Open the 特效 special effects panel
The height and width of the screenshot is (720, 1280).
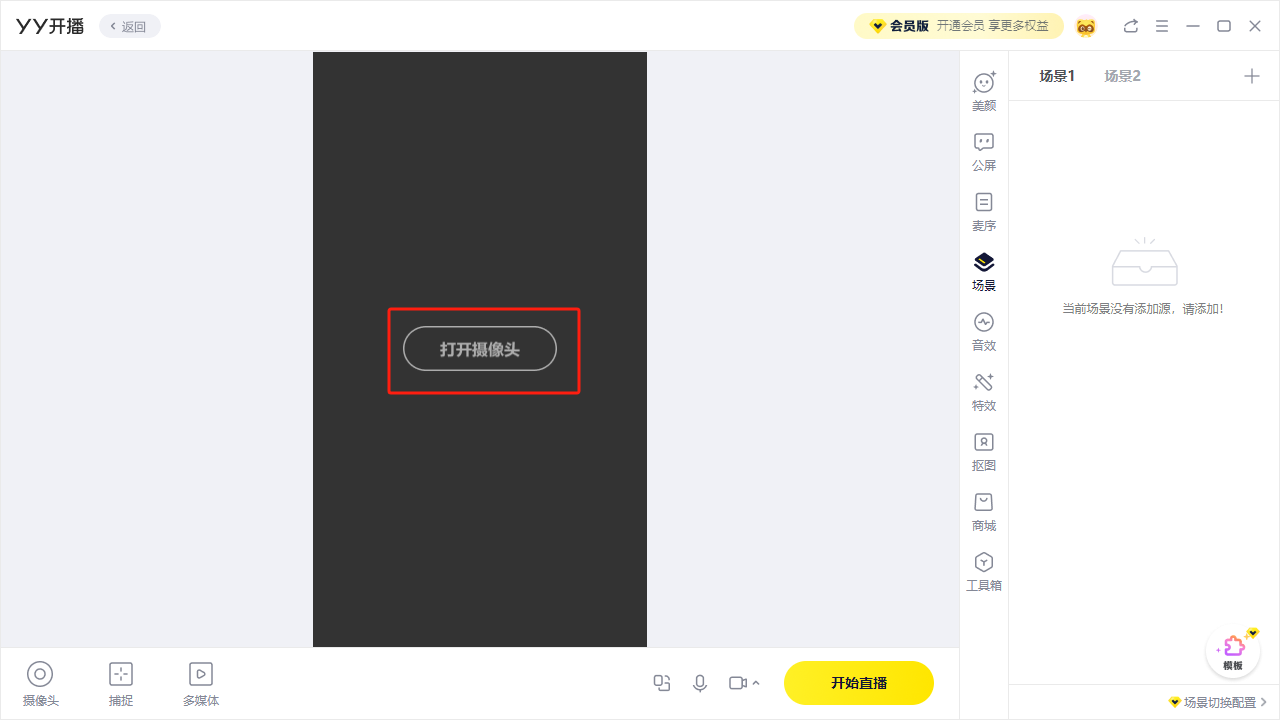point(984,391)
